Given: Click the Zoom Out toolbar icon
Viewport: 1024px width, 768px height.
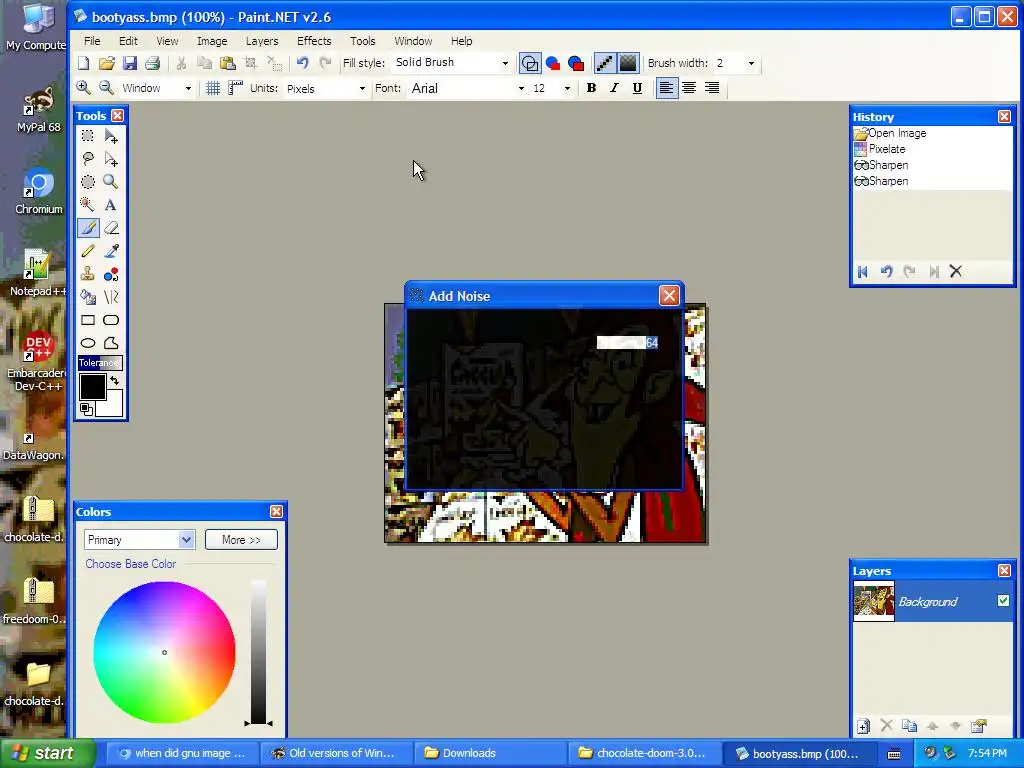Looking at the screenshot, I should 106,88.
